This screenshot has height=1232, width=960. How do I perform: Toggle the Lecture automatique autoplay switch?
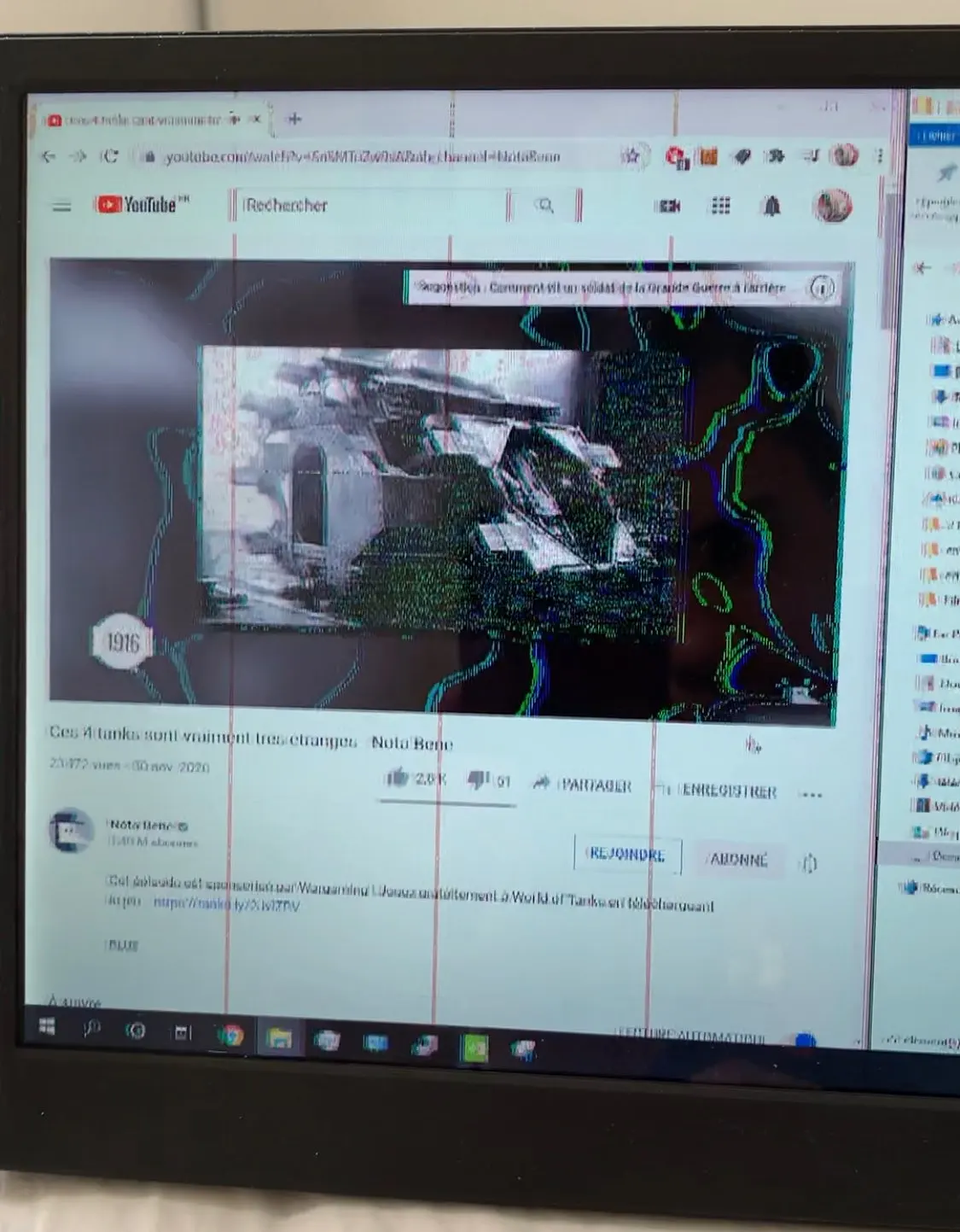(x=805, y=1041)
